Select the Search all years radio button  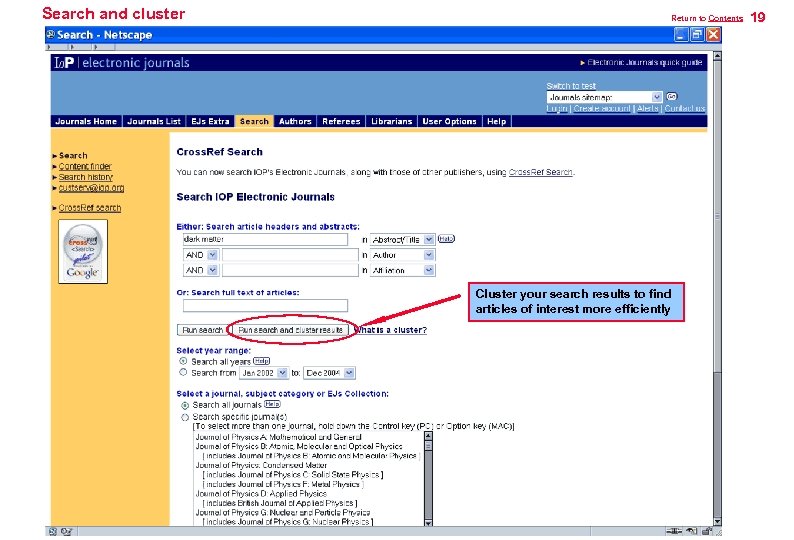point(183,361)
